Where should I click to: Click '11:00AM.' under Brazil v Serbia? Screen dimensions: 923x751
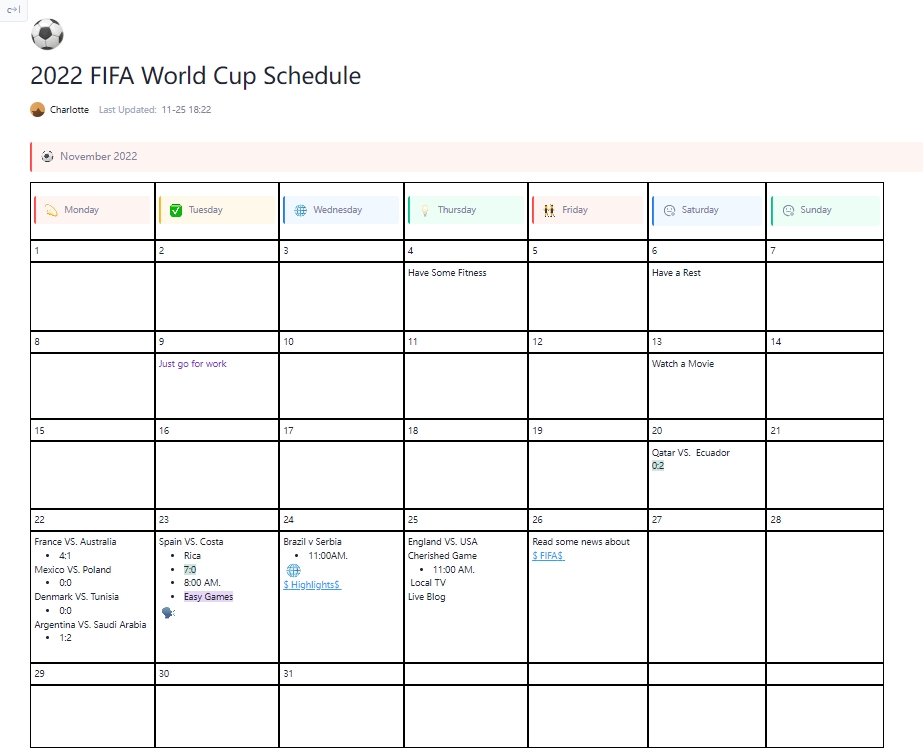pyautogui.click(x=328, y=556)
